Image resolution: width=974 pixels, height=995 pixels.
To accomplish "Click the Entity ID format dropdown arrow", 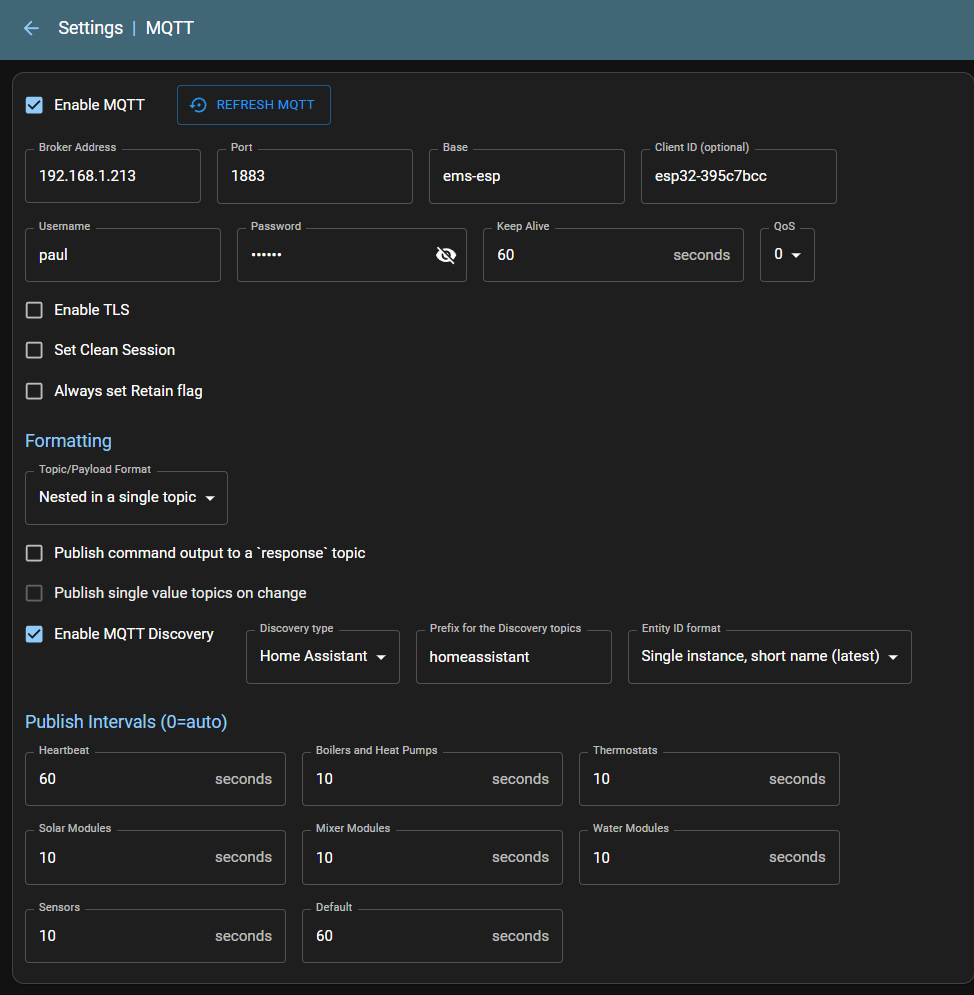I will pyautogui.click(x=893, y=657).
